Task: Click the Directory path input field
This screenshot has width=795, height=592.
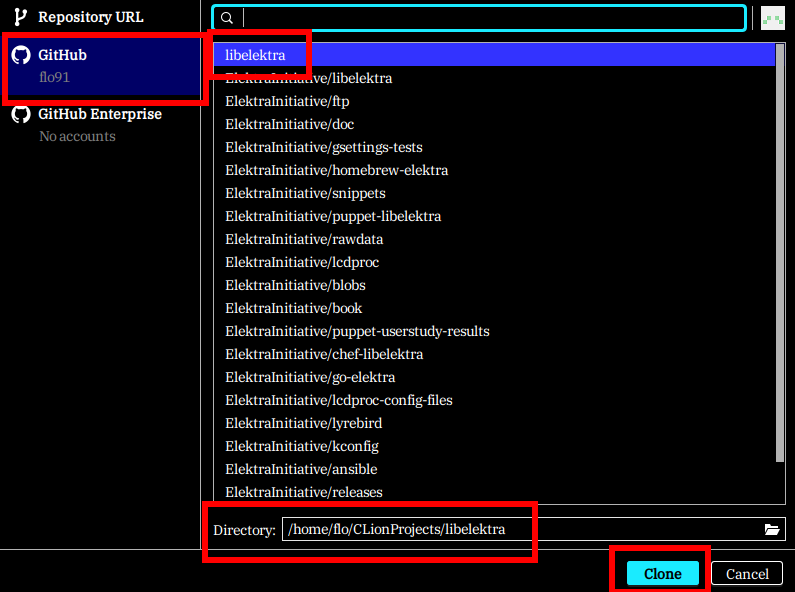Action: tap(520, 529)
